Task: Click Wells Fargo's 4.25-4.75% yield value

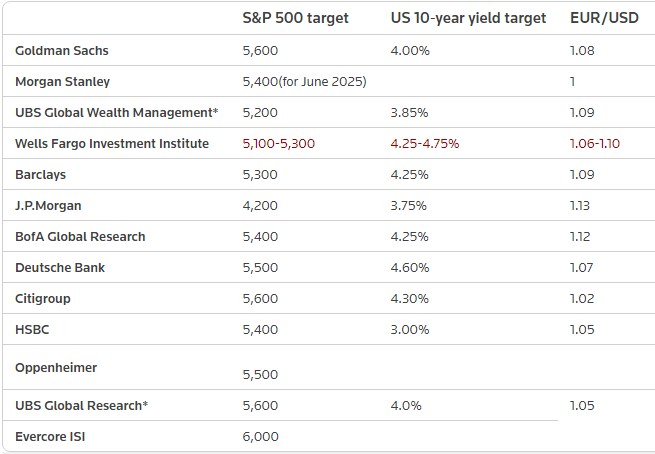Action: [x=425, y=143]
